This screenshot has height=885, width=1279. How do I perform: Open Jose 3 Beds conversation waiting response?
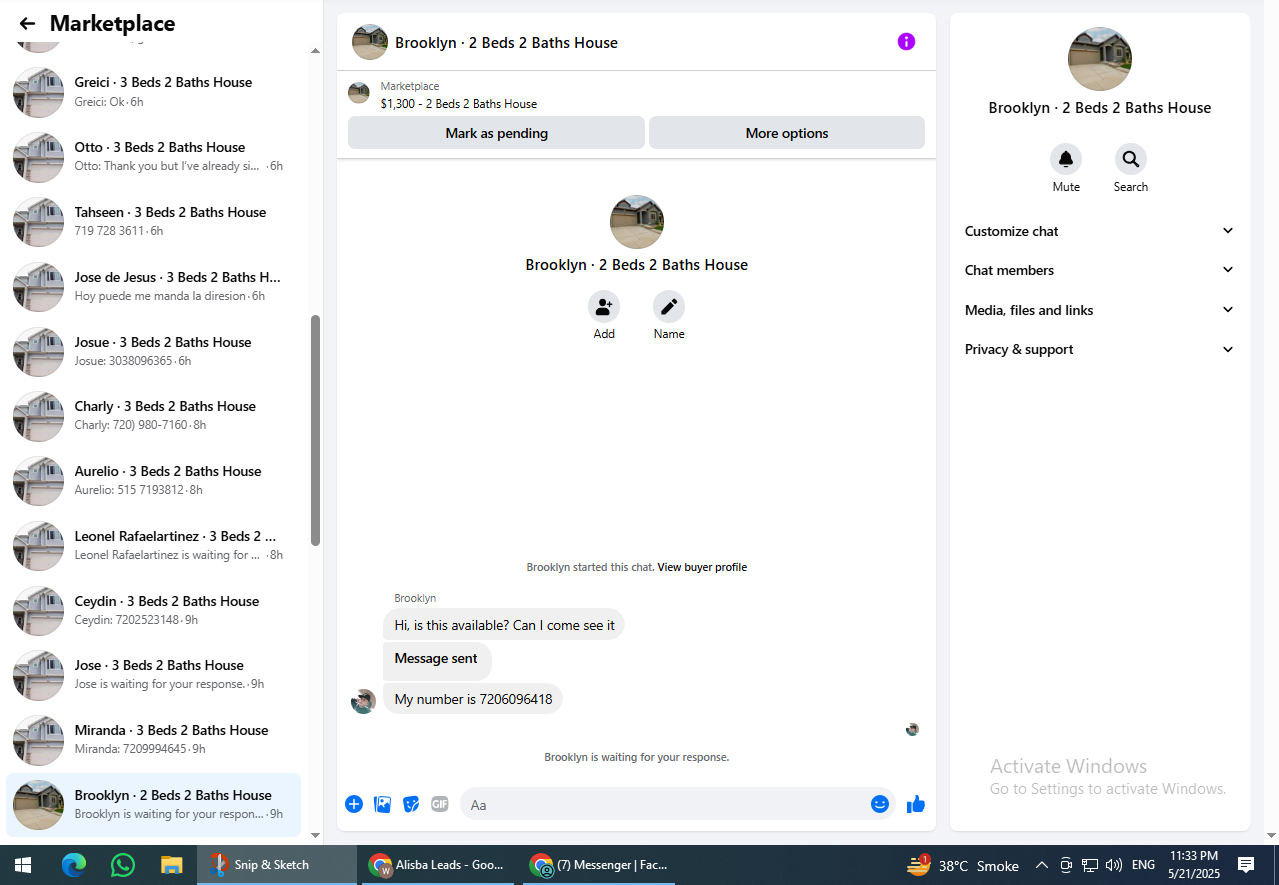pos(154,674)
